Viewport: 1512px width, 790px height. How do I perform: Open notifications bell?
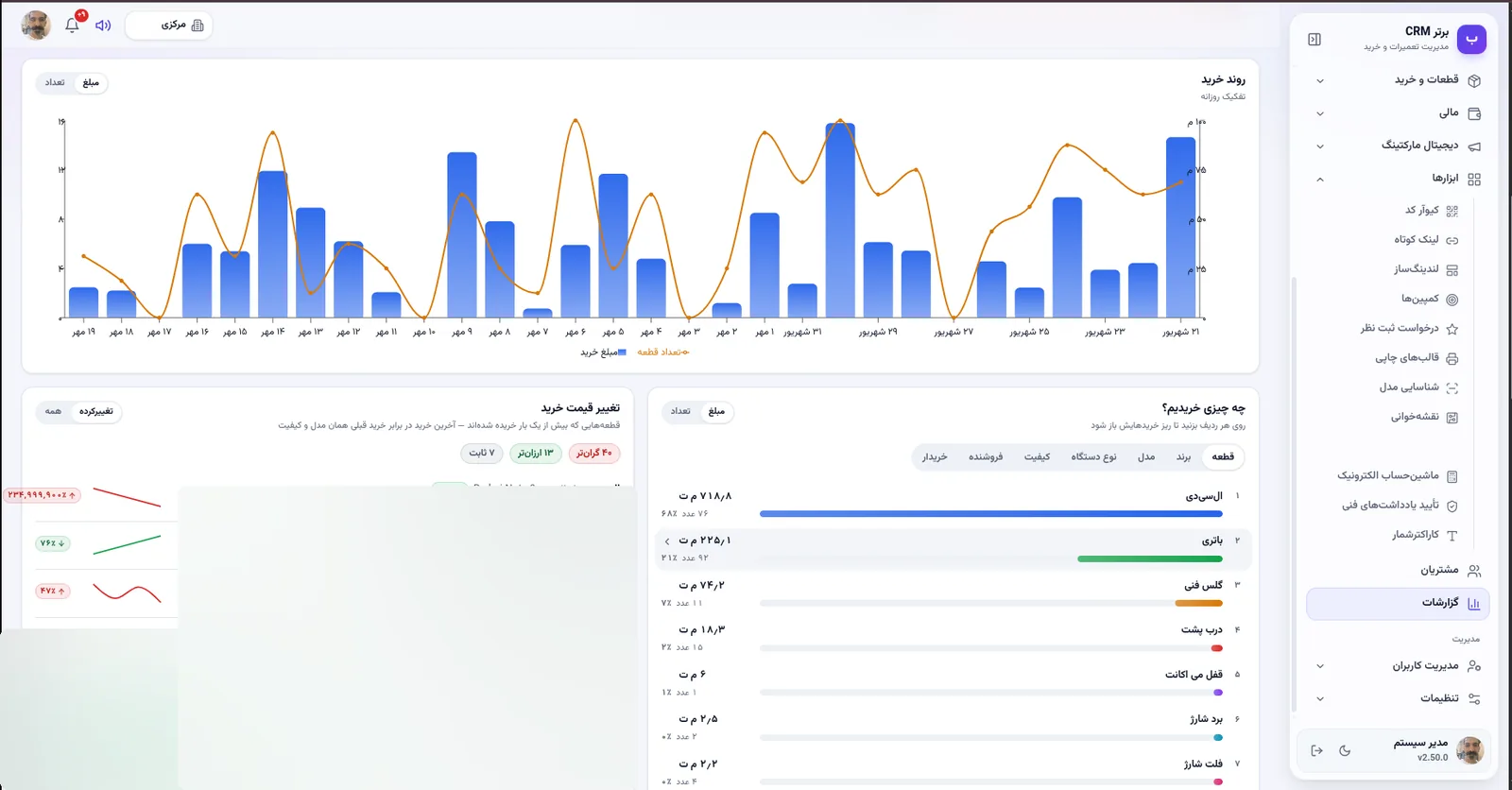72,26
